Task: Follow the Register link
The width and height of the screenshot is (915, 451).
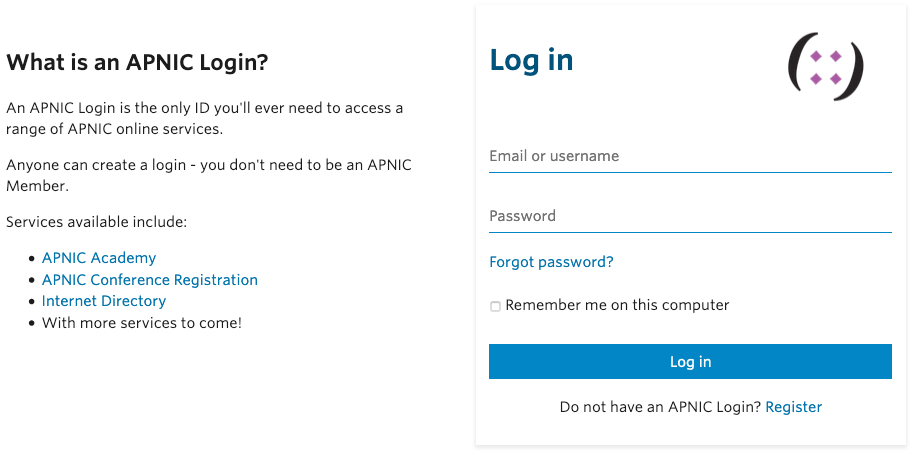Action: coord(793,407)
